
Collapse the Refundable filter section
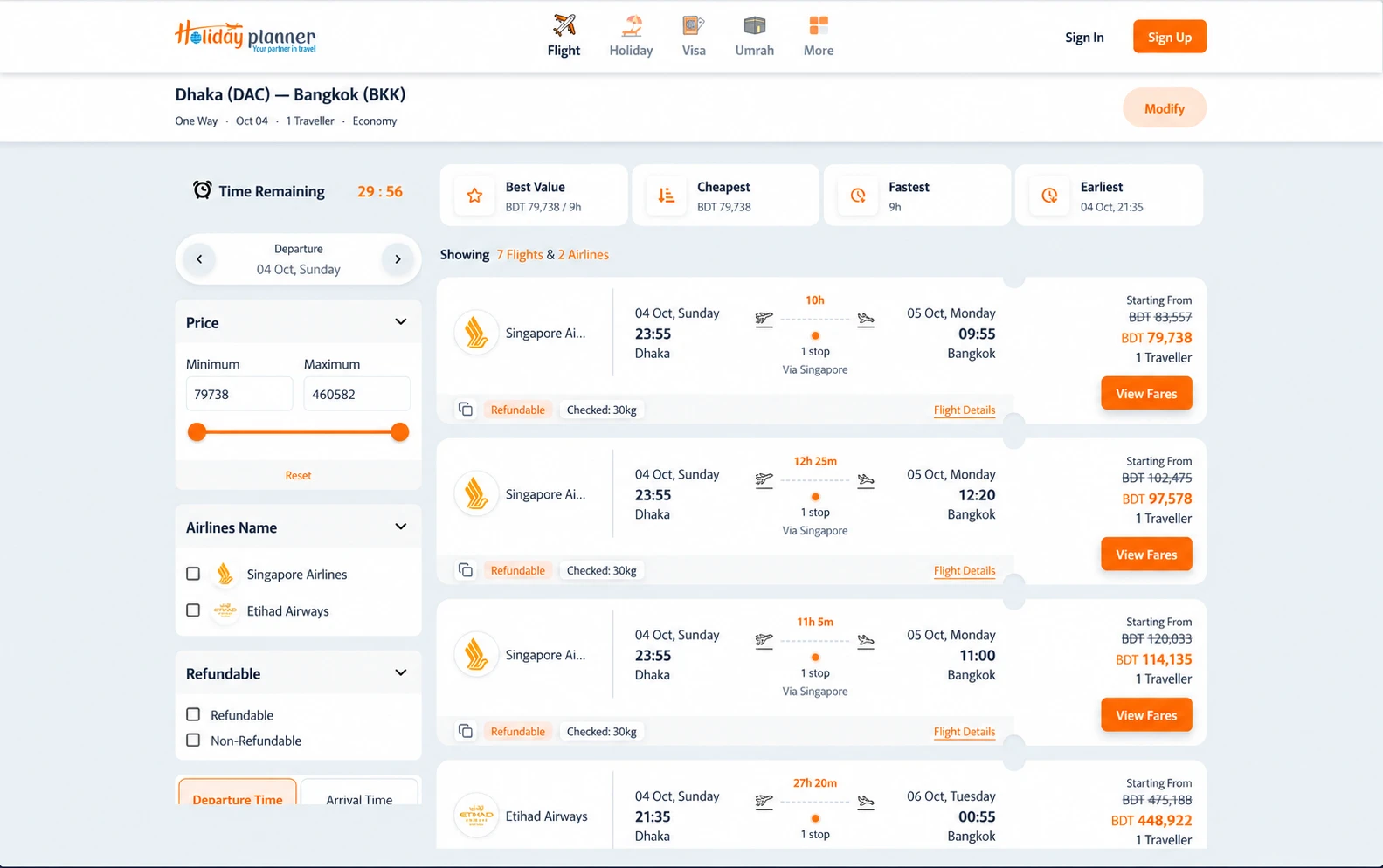tap(401, 672)
